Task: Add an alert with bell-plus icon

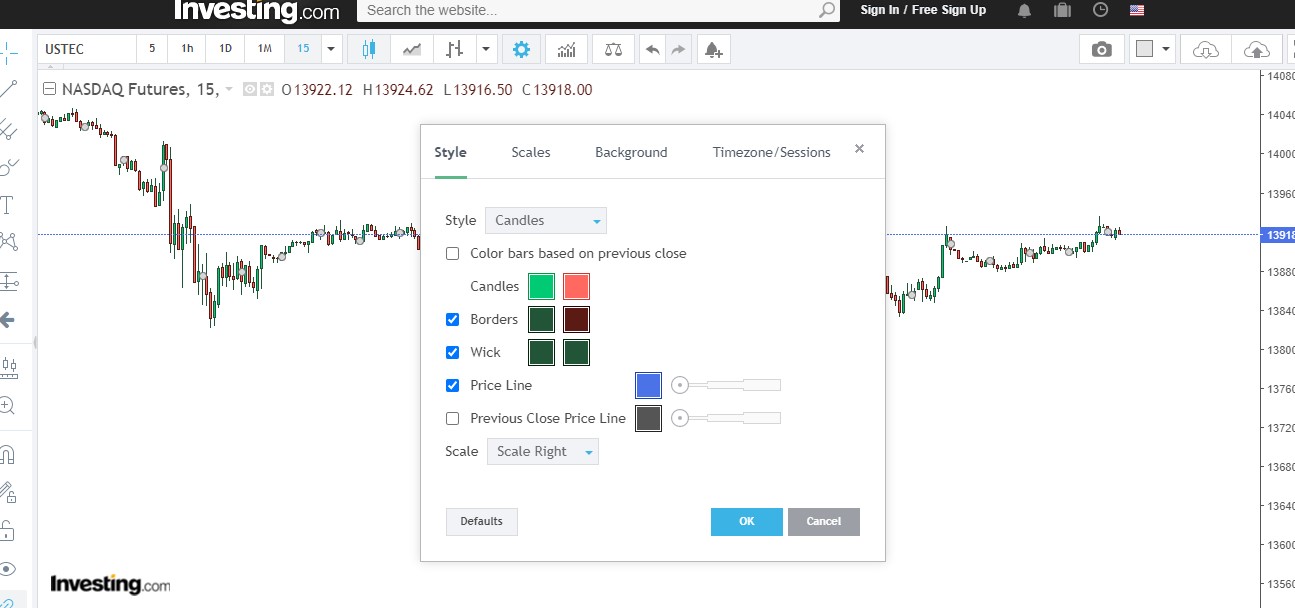Action: click(713, 49)
